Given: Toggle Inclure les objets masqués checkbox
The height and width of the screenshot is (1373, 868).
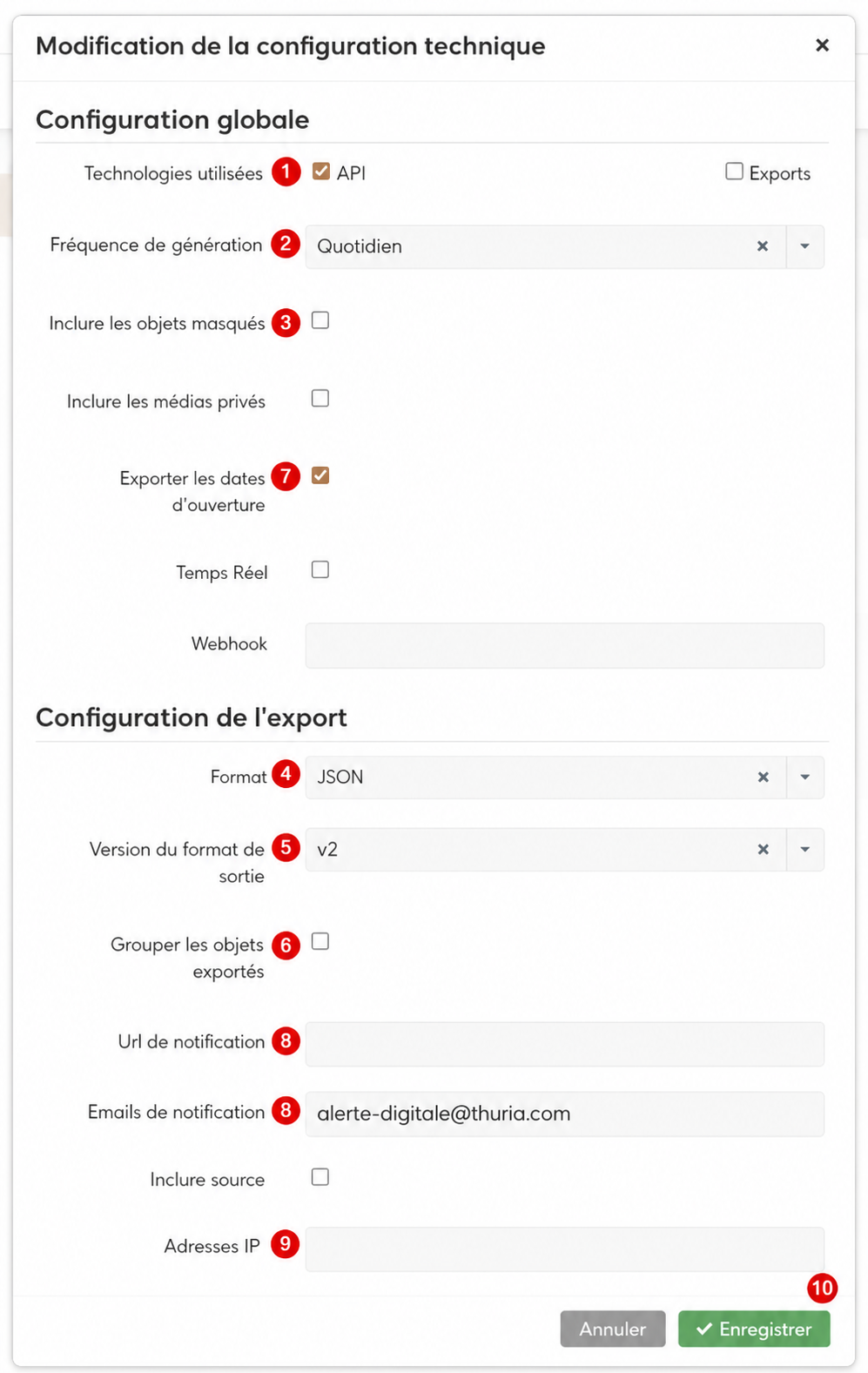Looking at the screenshot, I should click(x=320, y=320).
